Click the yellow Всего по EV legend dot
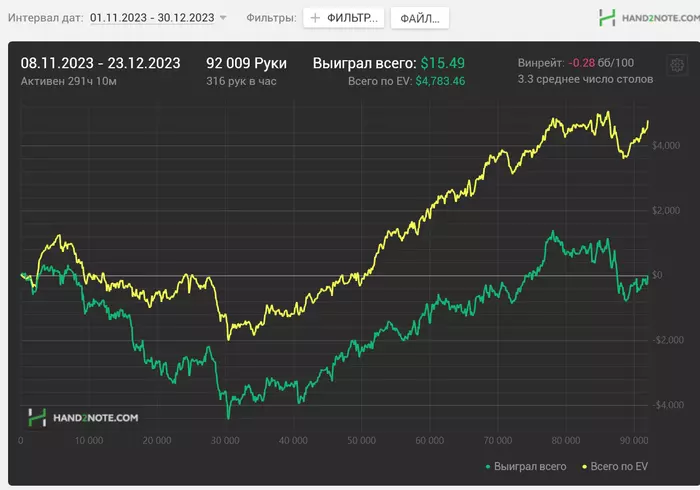Screen dimensions: 700x490 (x=584, y=467)
